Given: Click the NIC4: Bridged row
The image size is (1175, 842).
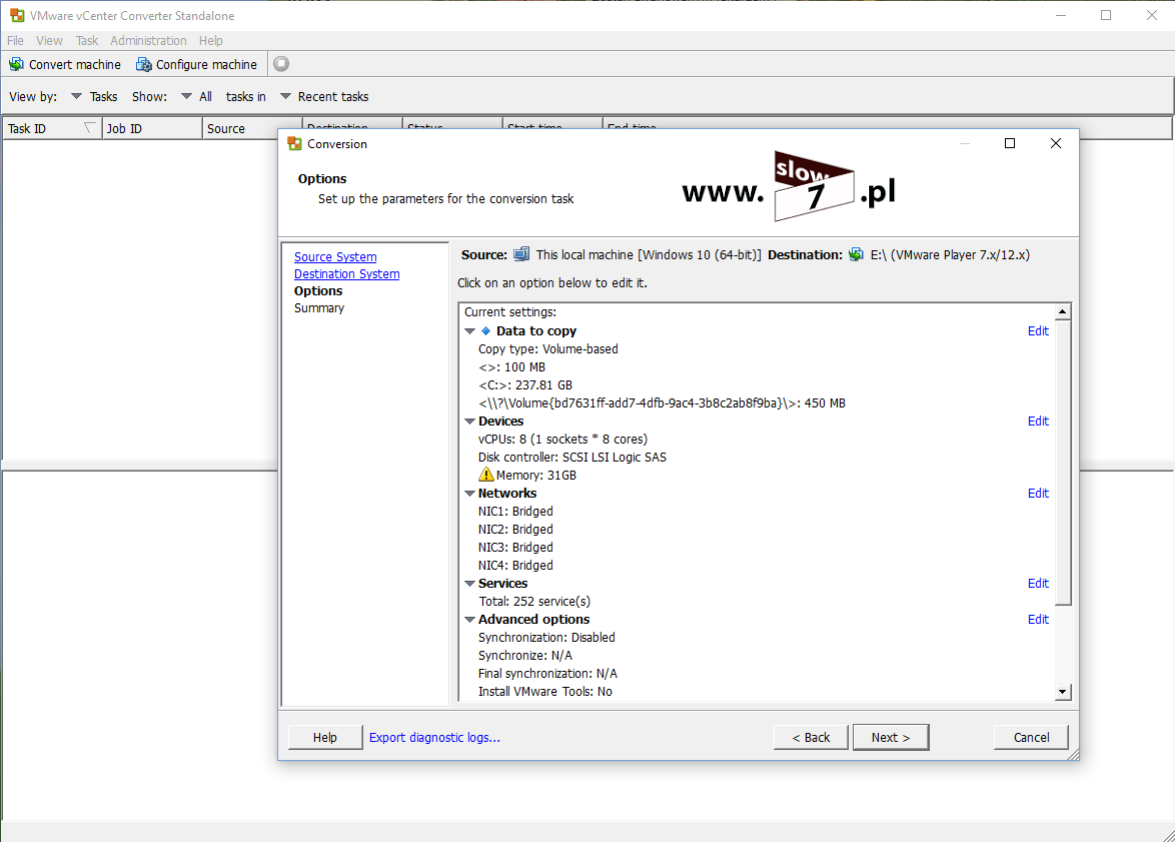Looking at the screenshot, I should point(516,566).
